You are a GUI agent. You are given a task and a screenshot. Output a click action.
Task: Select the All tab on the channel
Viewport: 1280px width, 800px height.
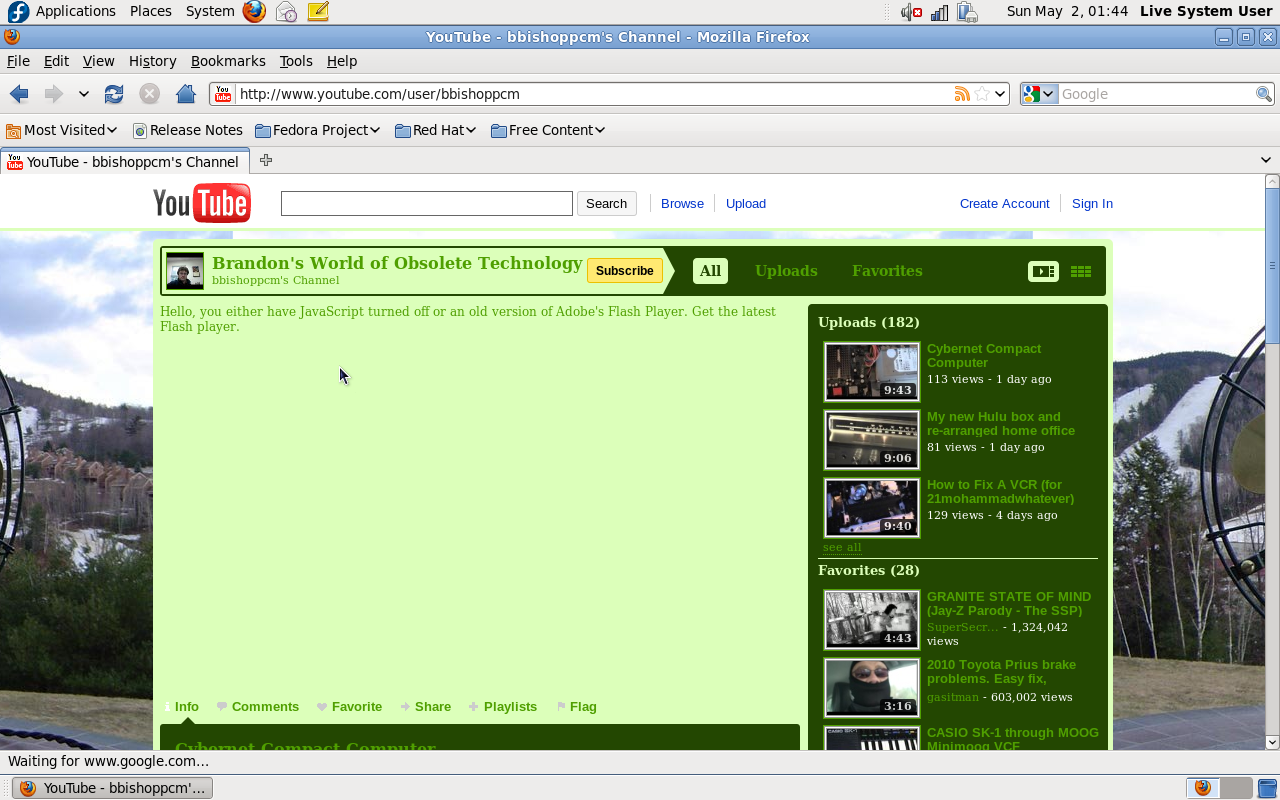pos(710,271)
